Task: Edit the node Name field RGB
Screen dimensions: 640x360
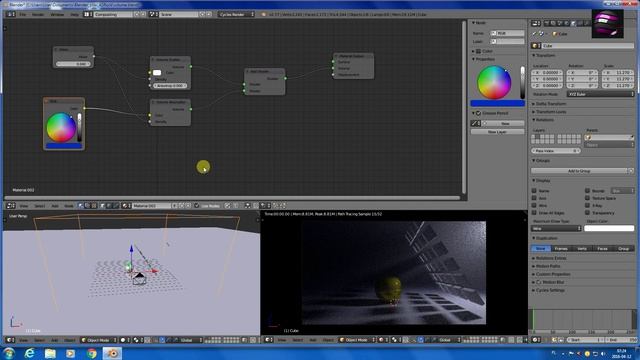Action: click(507, 33)
